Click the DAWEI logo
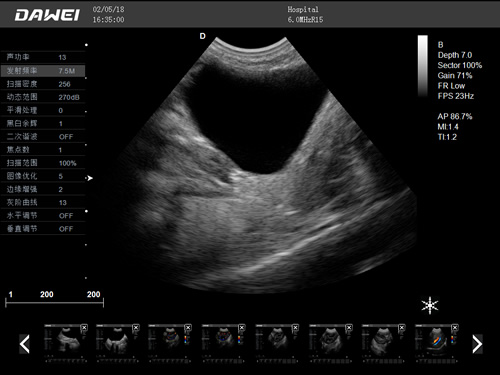 (x=47, y=15)
